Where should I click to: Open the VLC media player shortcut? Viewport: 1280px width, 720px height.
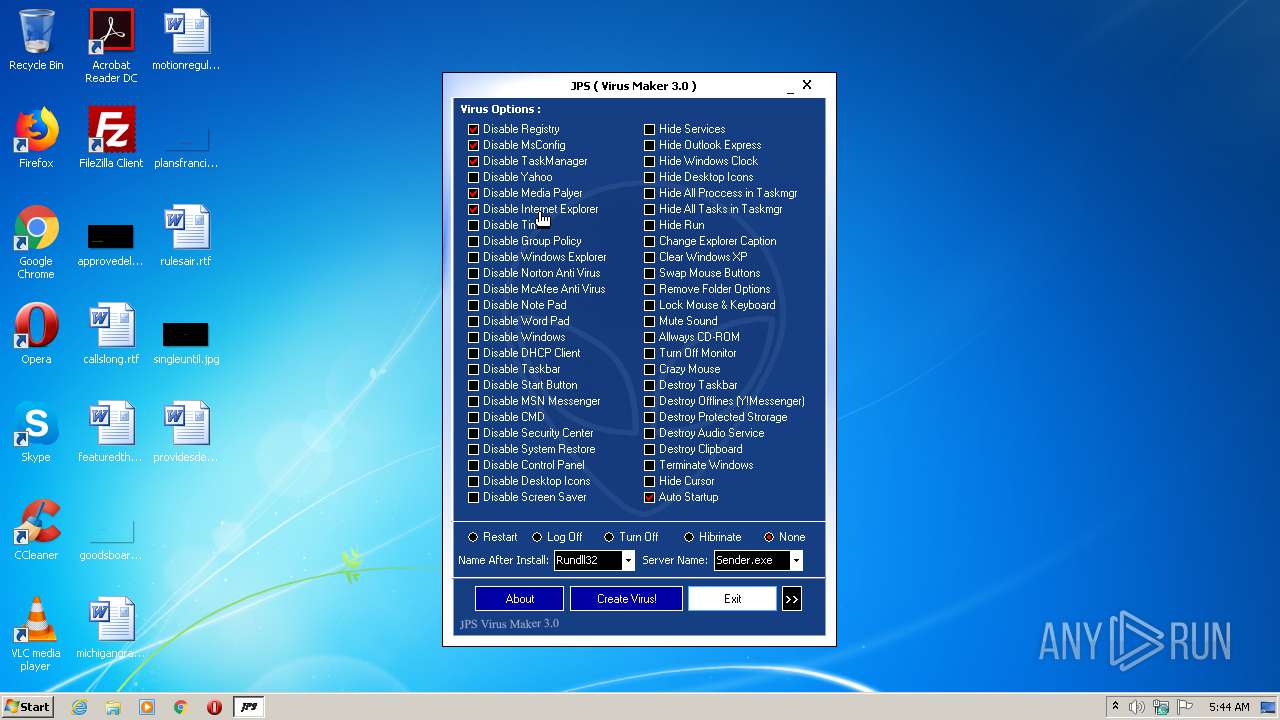tap(36, 634)
